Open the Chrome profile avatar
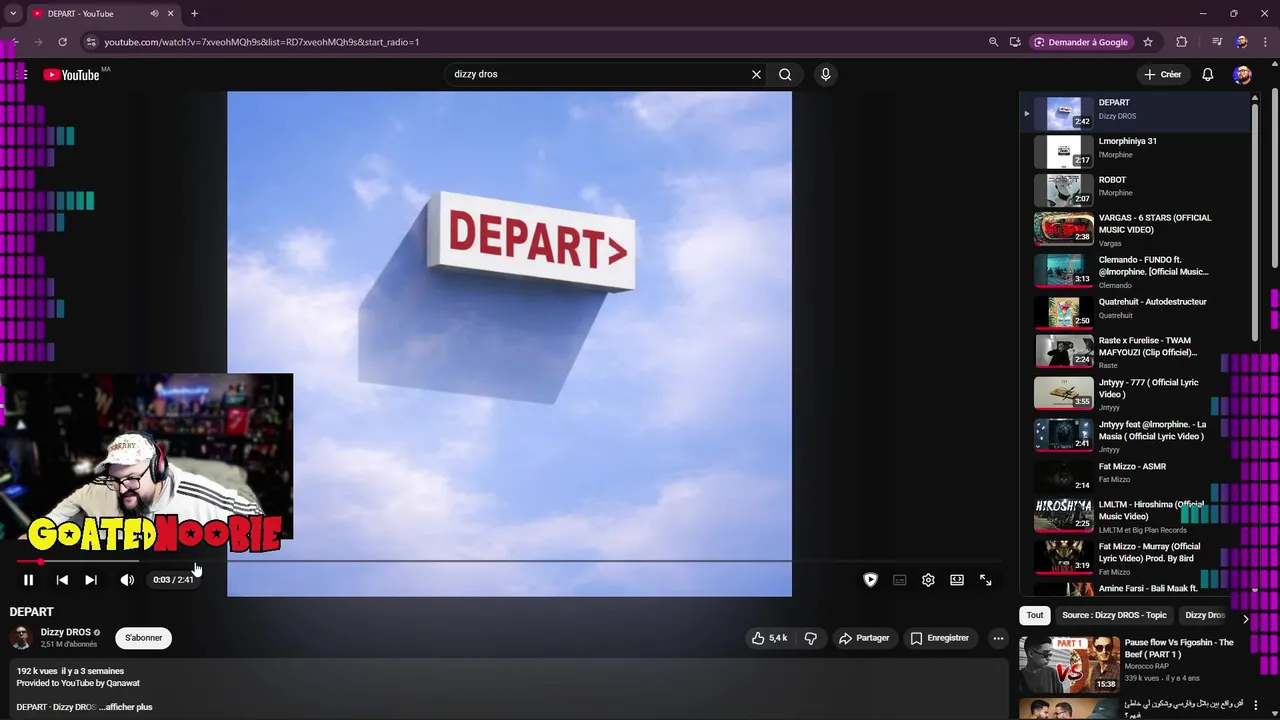This screenshot has width=1280, height=720. [x=1242, y=42]
